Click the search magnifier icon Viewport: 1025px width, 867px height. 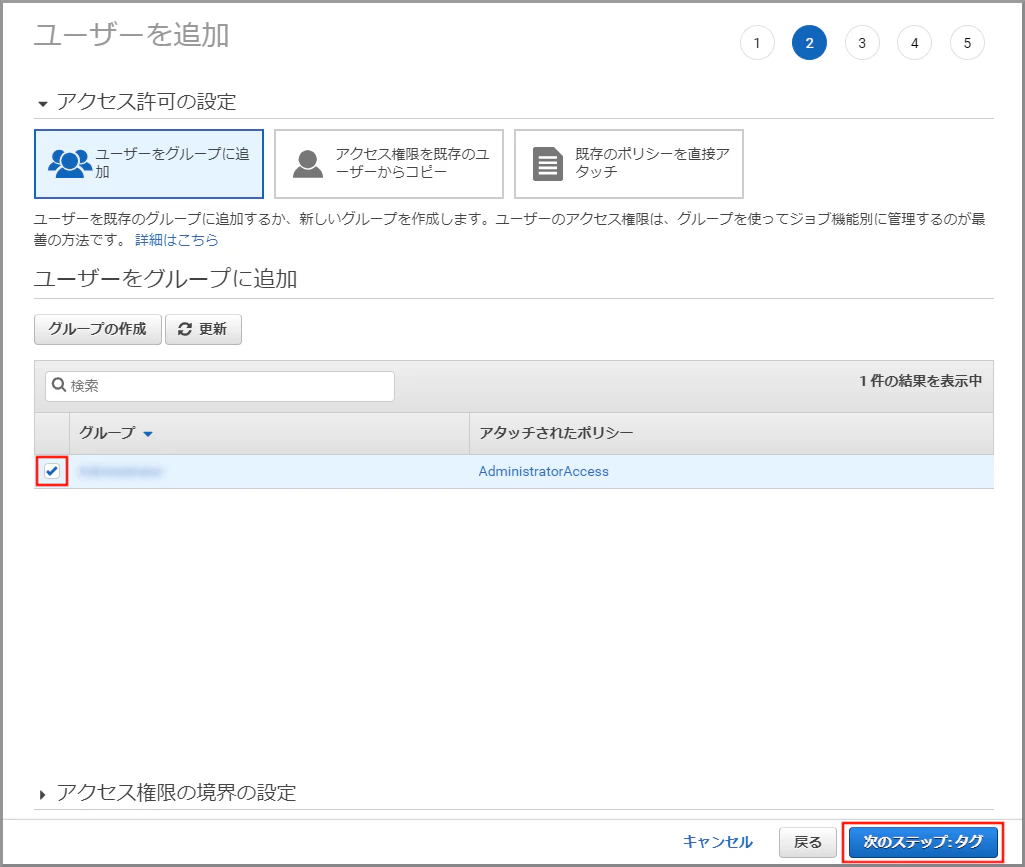(x=59, y=385)
